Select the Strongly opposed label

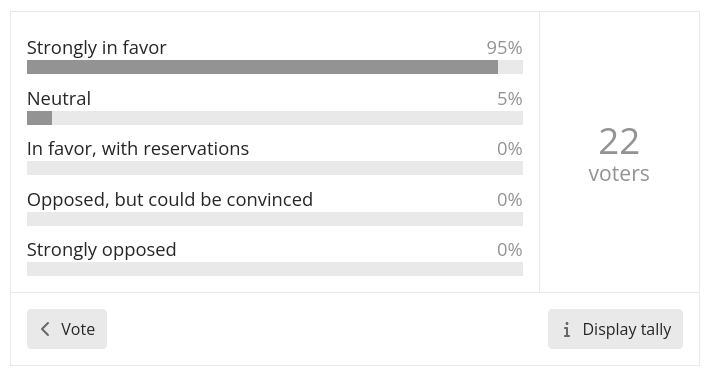click(x=101, y=250)
